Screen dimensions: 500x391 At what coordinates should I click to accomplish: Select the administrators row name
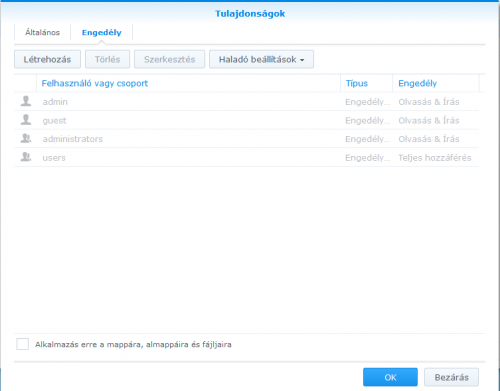[x=73, y=139]
